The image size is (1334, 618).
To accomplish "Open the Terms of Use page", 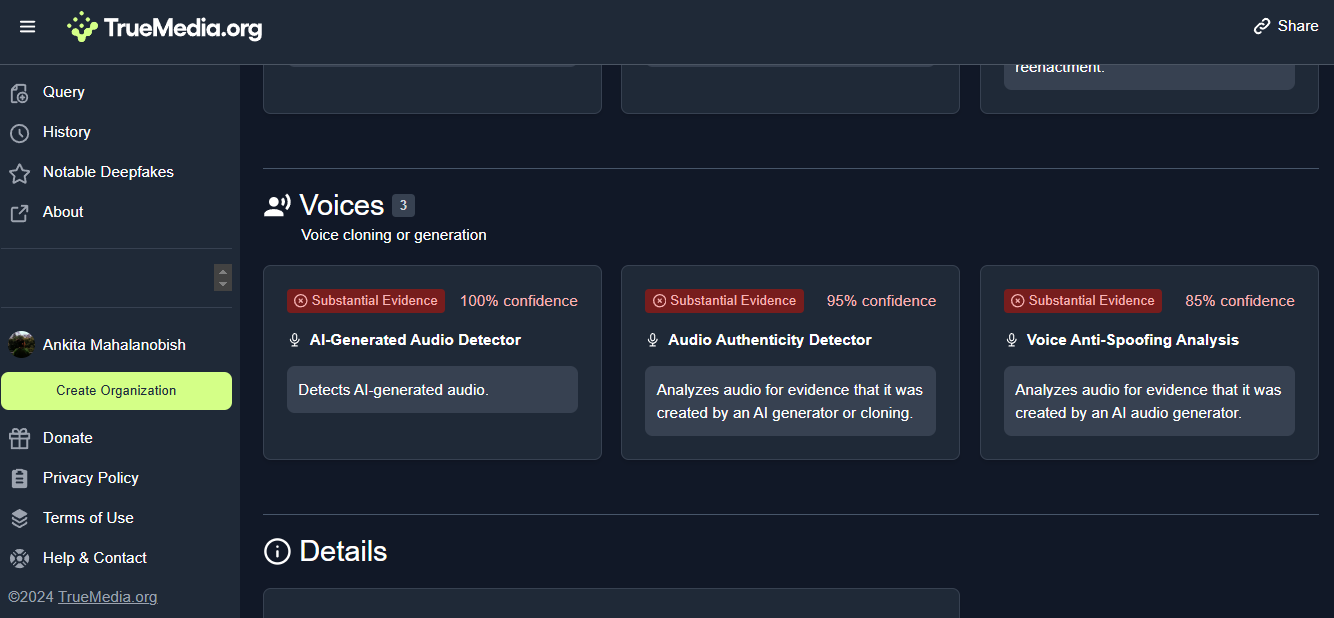I will pos(88,518).
